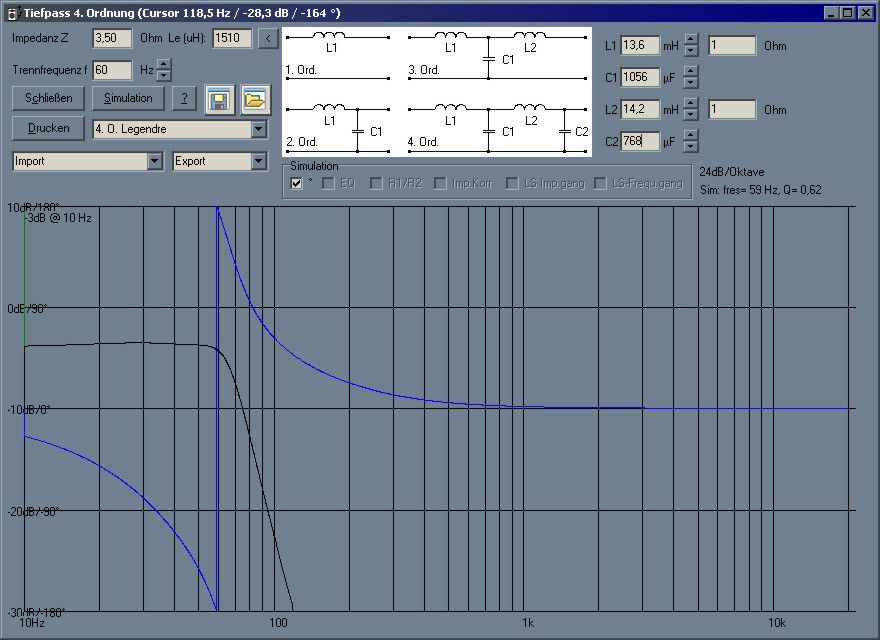Click the L1 Ohm resistance field
The height and width of the screenshot is (640, 880).
732,45
